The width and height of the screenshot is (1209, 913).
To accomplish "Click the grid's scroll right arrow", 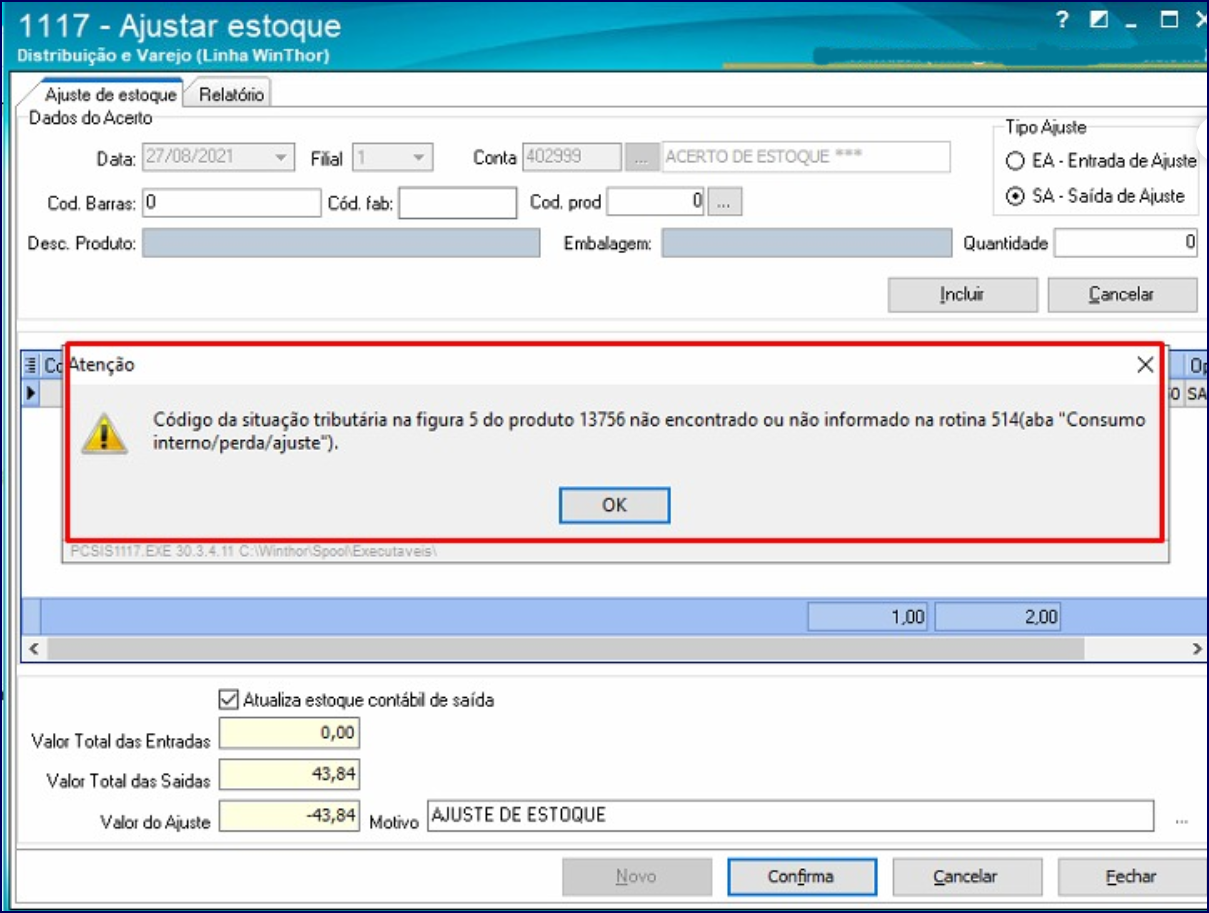I will [x=1196, y=649].
